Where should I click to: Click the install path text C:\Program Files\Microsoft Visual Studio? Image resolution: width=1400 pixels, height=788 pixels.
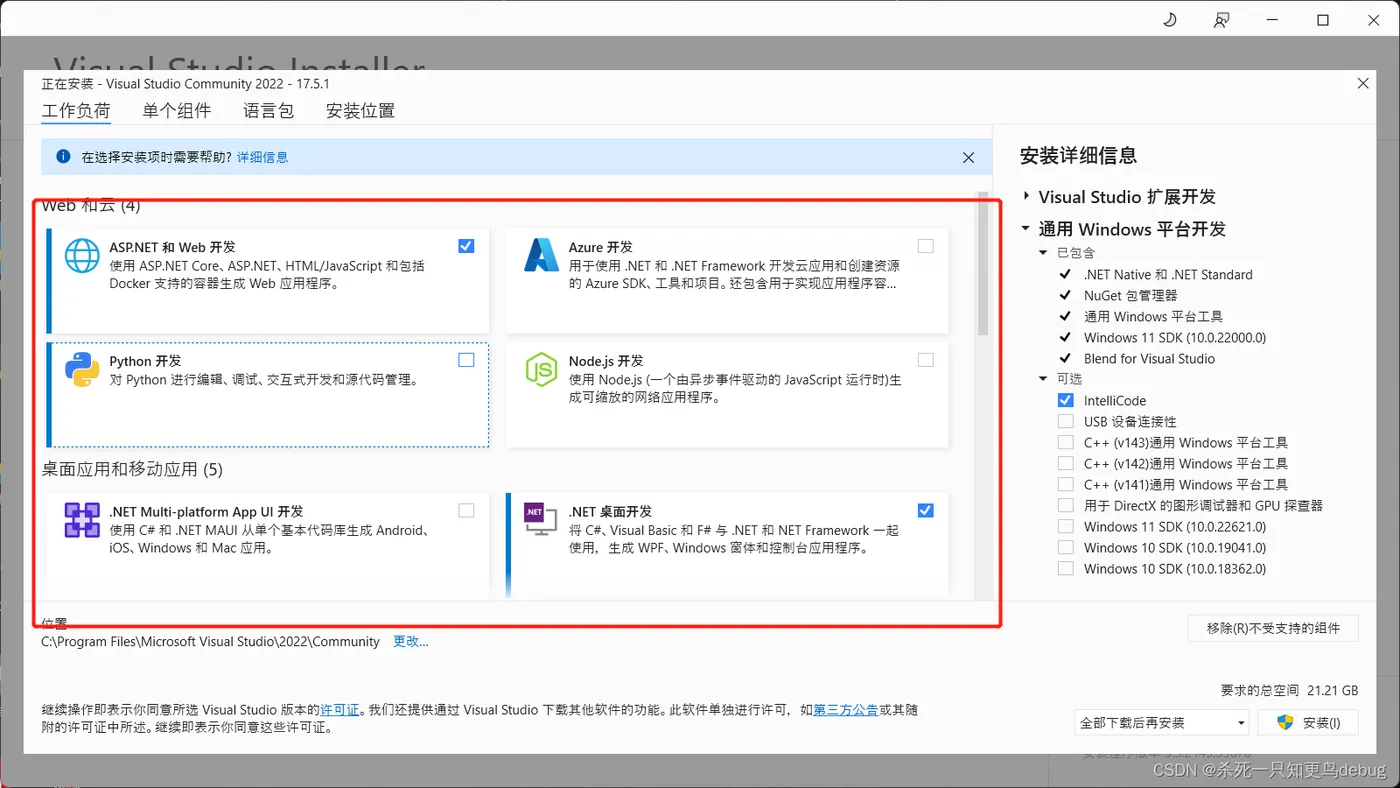point(211,641)
